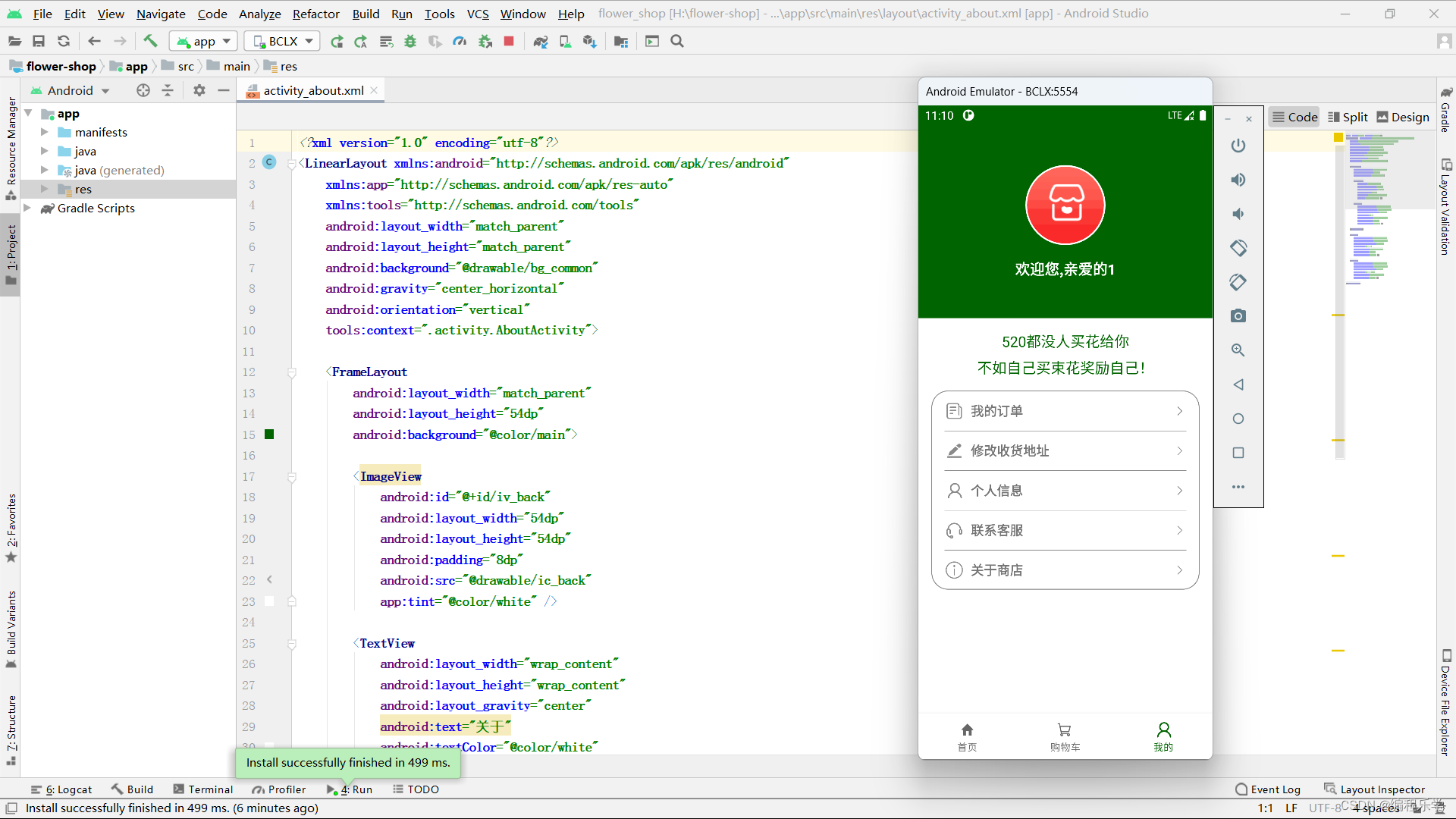This screenshot has height=819, width=1456.
Task: Tap the emulator Overview square button
Action: [x=1238, y=453]
